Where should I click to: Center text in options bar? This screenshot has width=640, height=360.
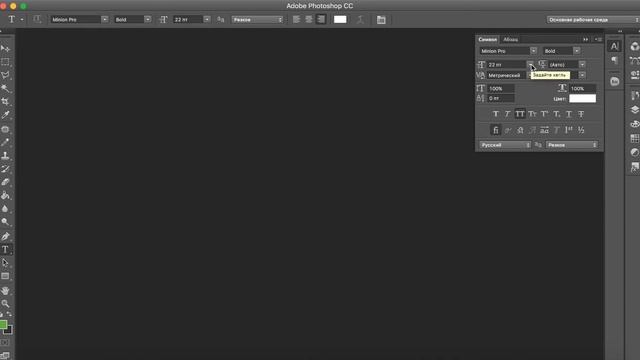coord(309,19)
